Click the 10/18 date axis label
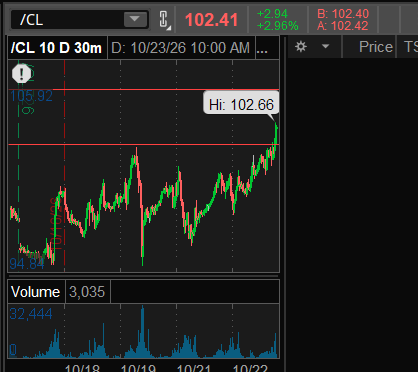418x372 pixels. coord(82,368)
